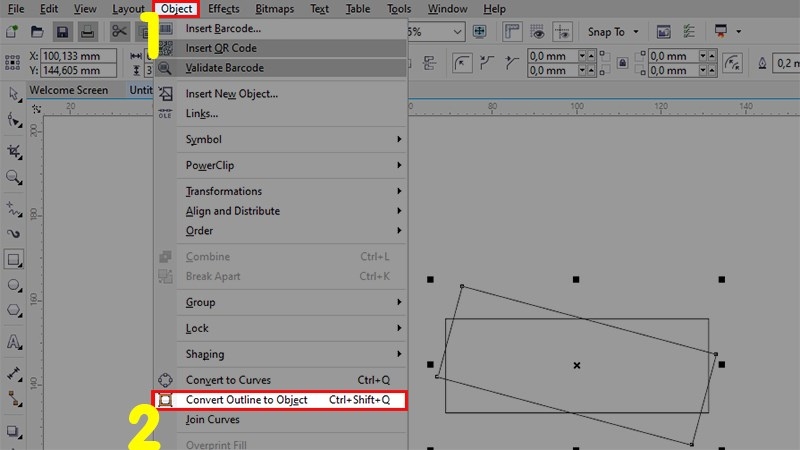Click the Save icon in toolbar

[62, 32]
